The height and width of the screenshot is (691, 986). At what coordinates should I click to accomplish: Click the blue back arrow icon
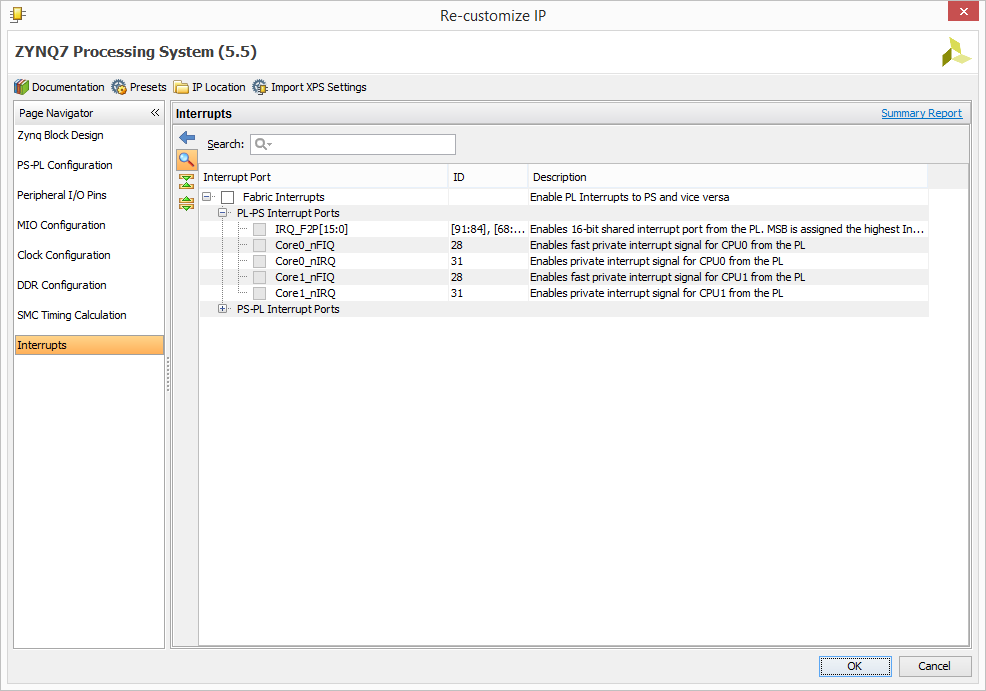(x=187, y=137)
